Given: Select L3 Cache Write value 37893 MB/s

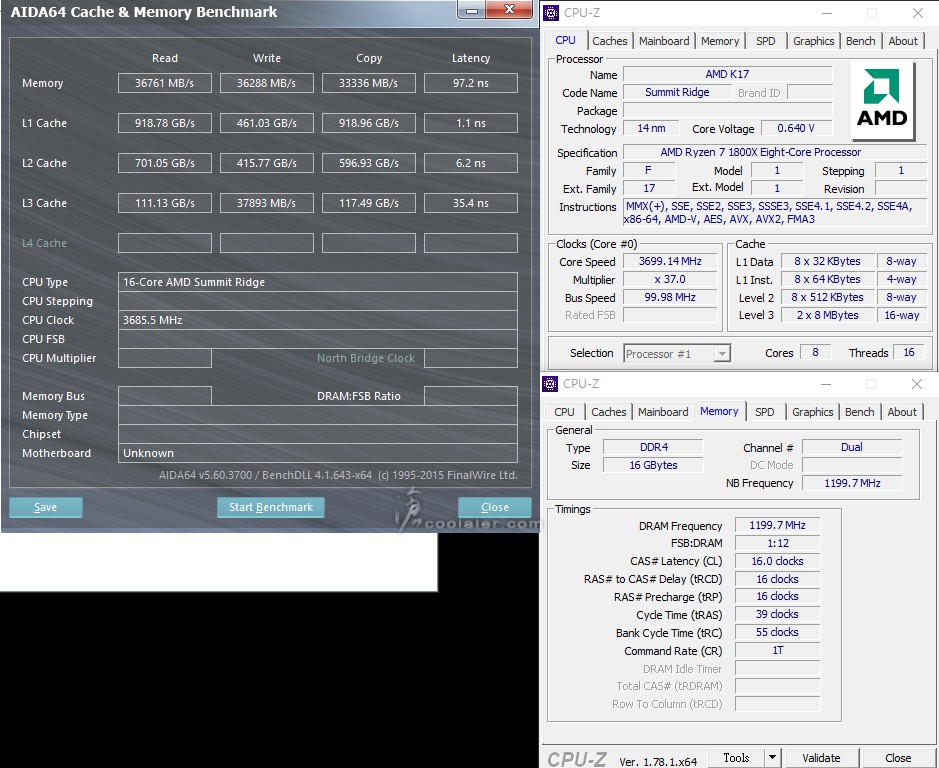Looking at the screenshot, I should pyautogui.click(x=266, y=203).
